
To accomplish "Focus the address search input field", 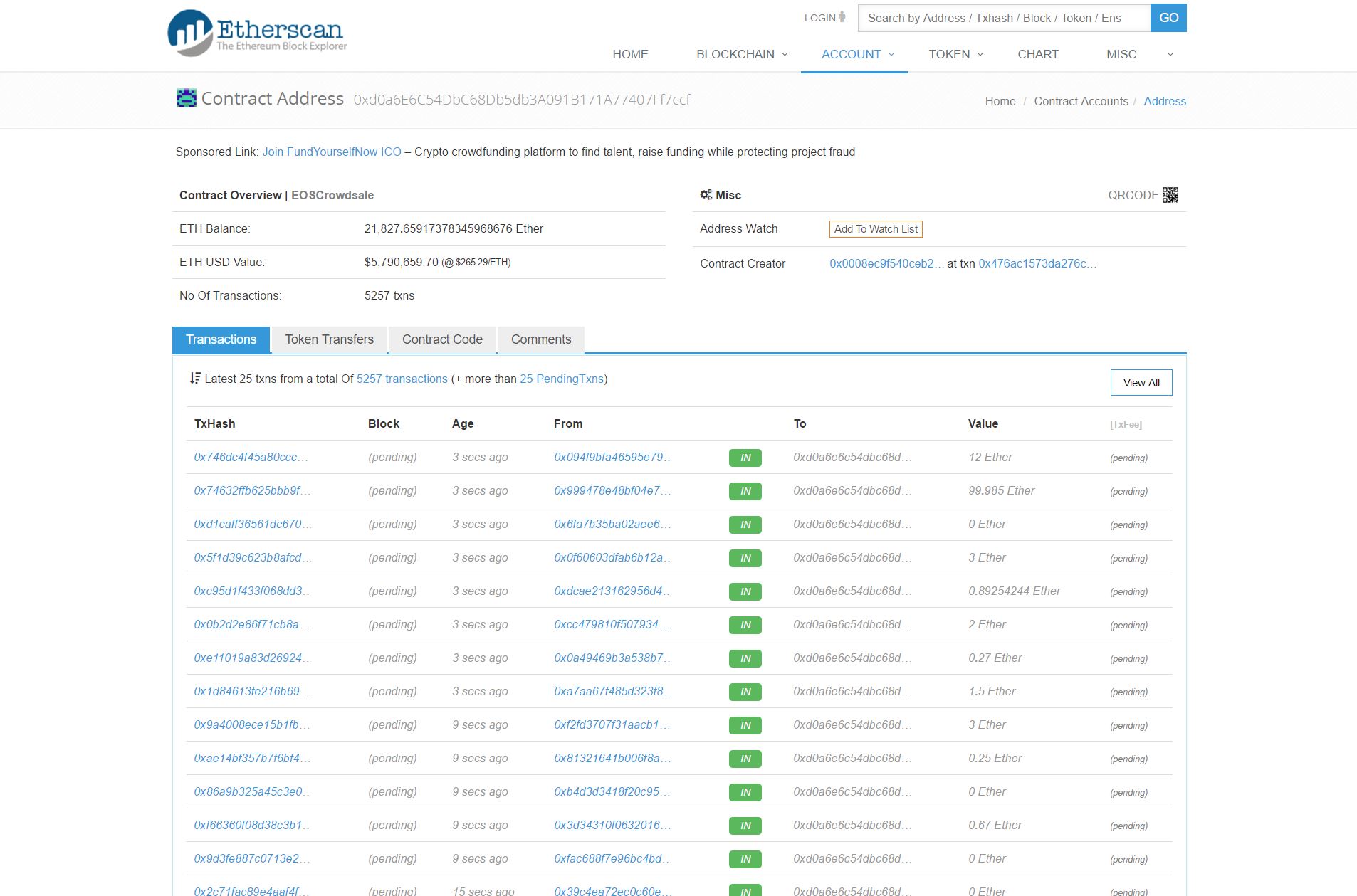I will point(1004,18).
